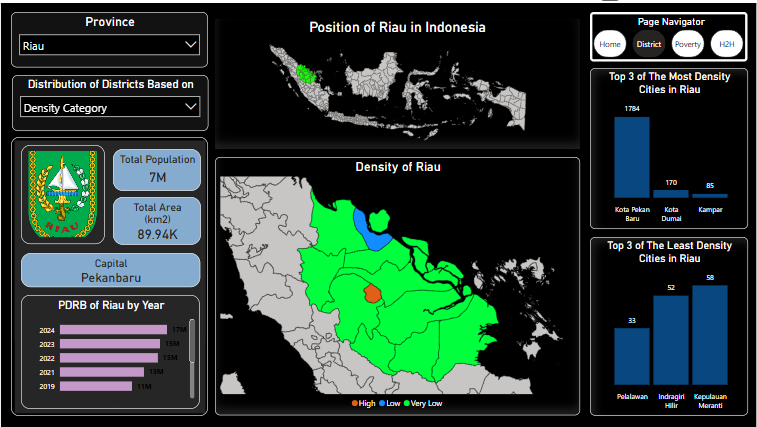Image resolution: width=757 pixels, height=427 pixels.
Task: Select the orange Pekanbaru region on the map
Action: [x=372, y=293]
